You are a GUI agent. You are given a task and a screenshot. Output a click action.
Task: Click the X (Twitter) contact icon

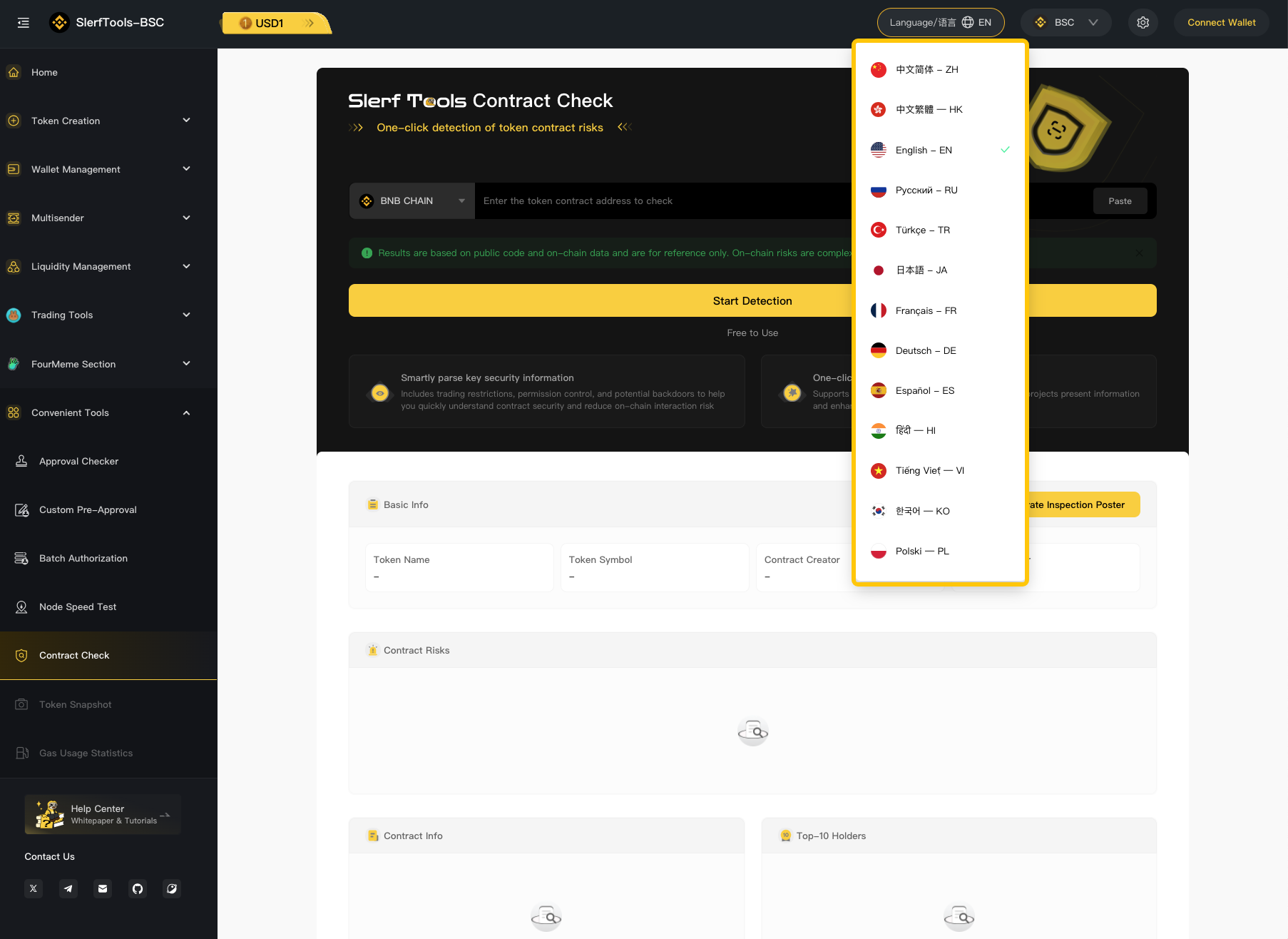(x=34, y=888)
